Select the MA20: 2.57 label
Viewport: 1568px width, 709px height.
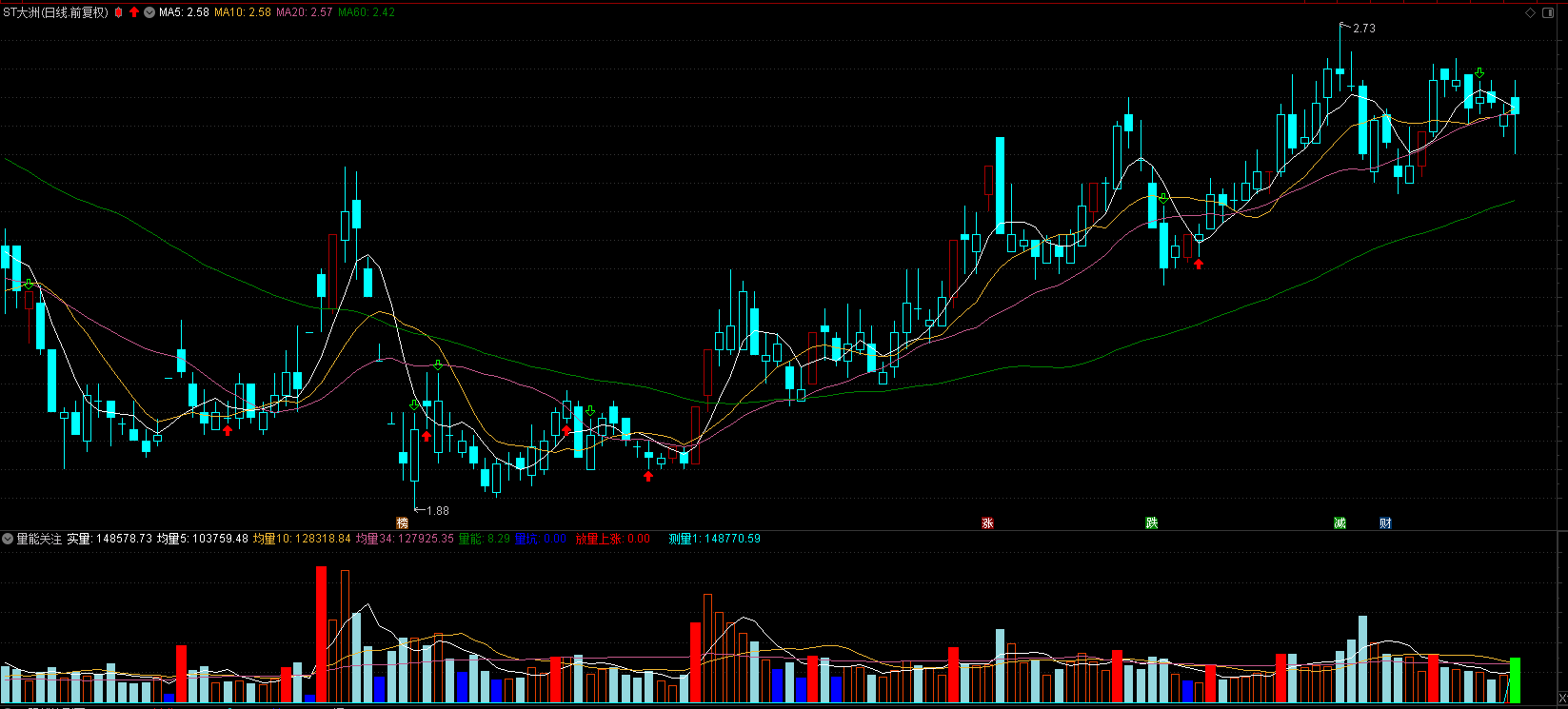(x=305, y=12)
